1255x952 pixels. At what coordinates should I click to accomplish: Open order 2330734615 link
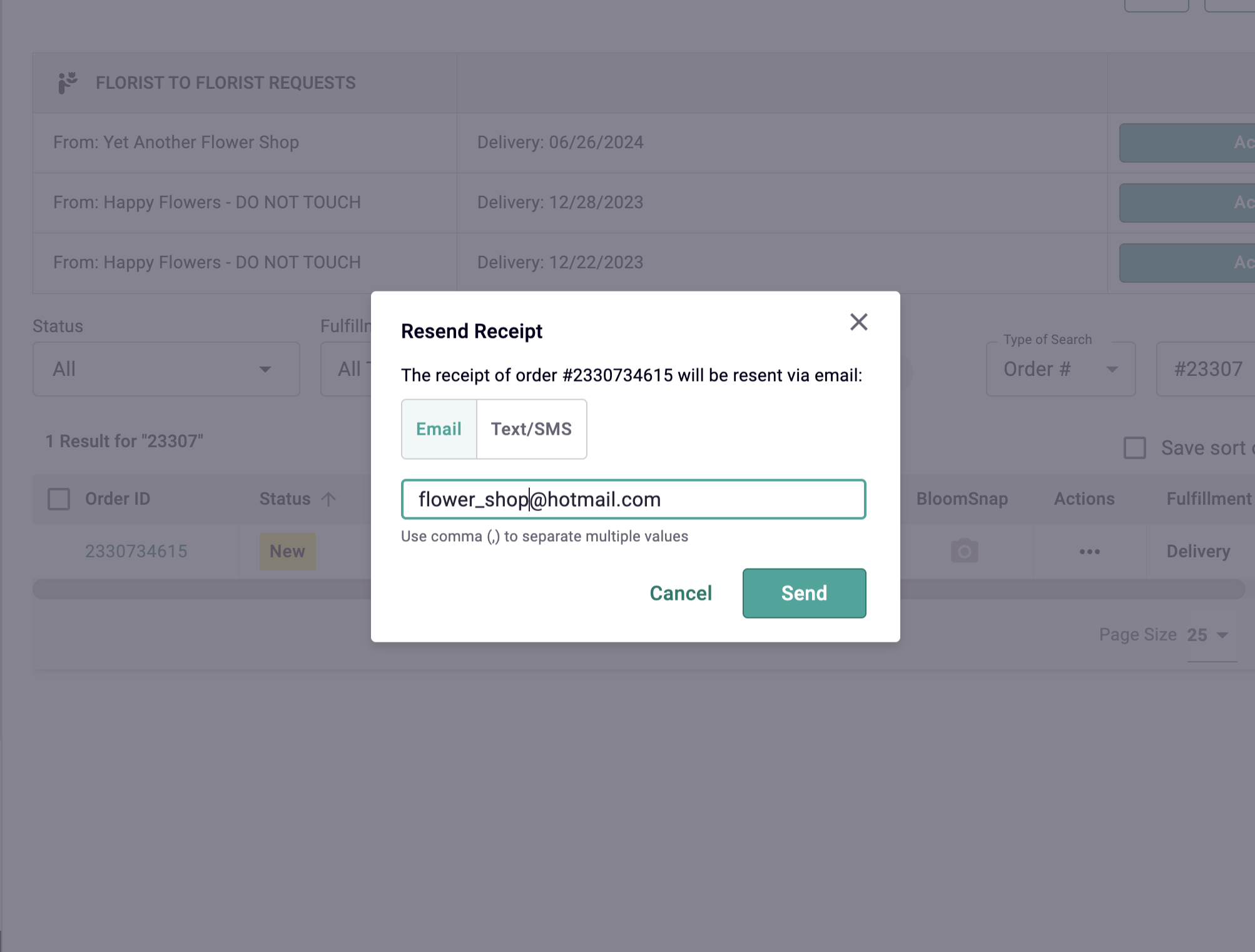click(x=136, y=551)
